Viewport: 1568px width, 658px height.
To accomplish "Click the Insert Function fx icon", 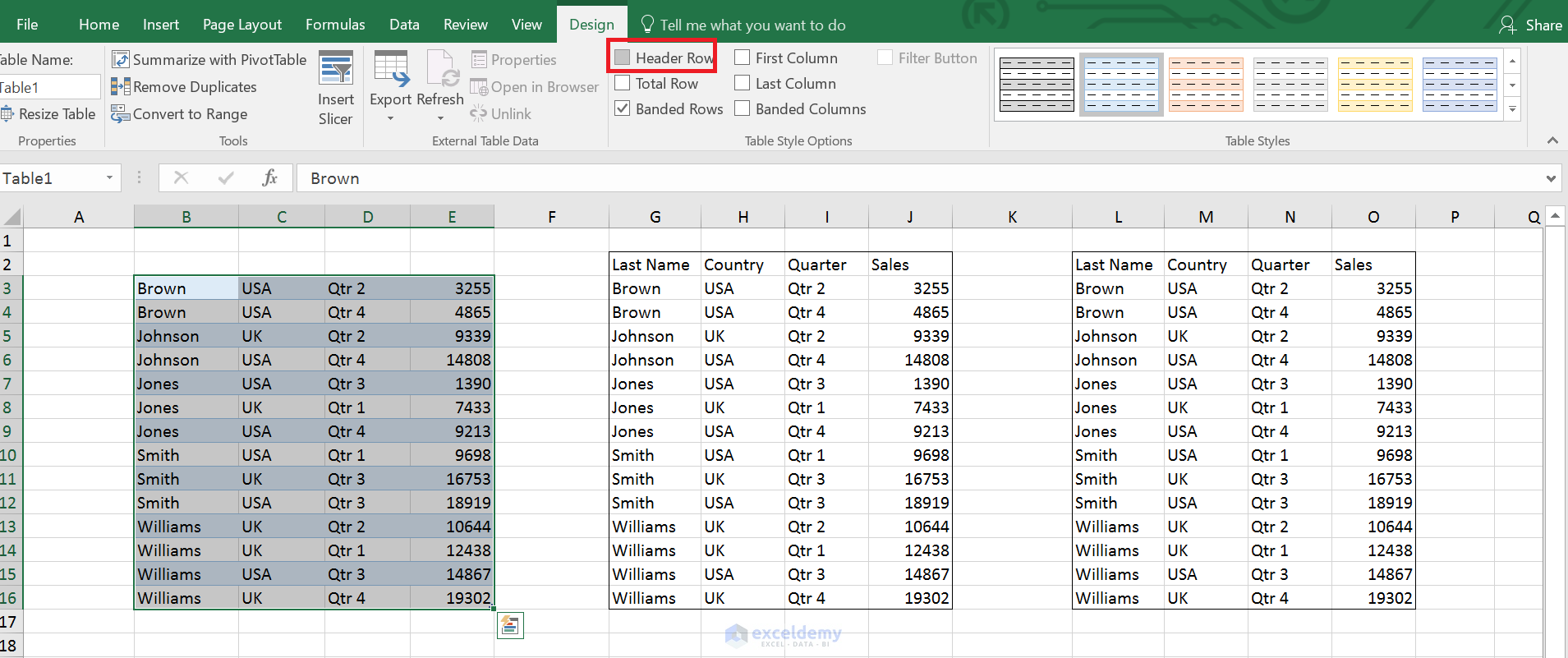I will [x=269, y=178].
